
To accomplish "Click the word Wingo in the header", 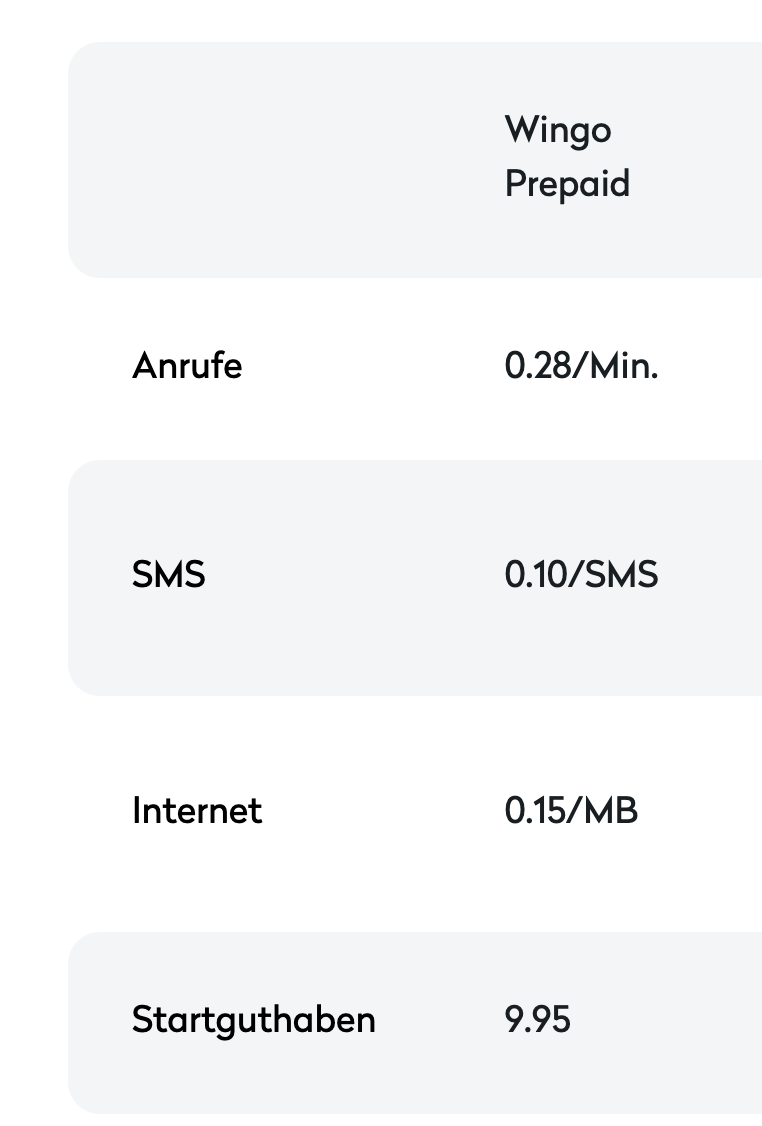I will point(558,130).
